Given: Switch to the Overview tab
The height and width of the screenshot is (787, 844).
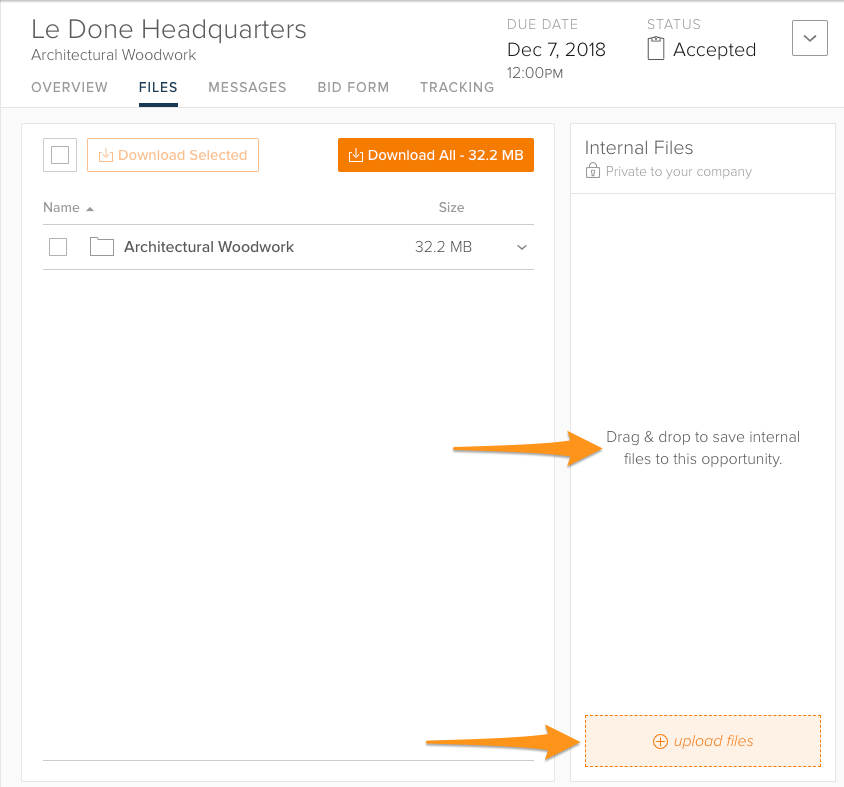Looking at the screenshot, I should click(69, 88).
